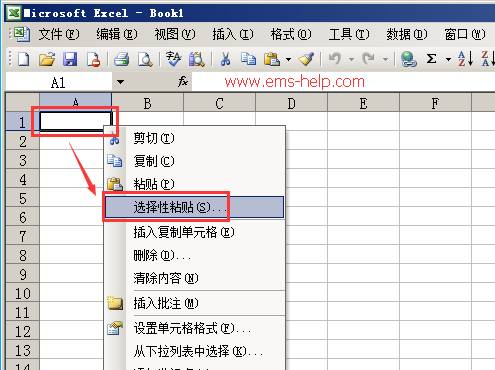Open the Paste options dropdown arrow
495x370 pixels.
point(288,60)
